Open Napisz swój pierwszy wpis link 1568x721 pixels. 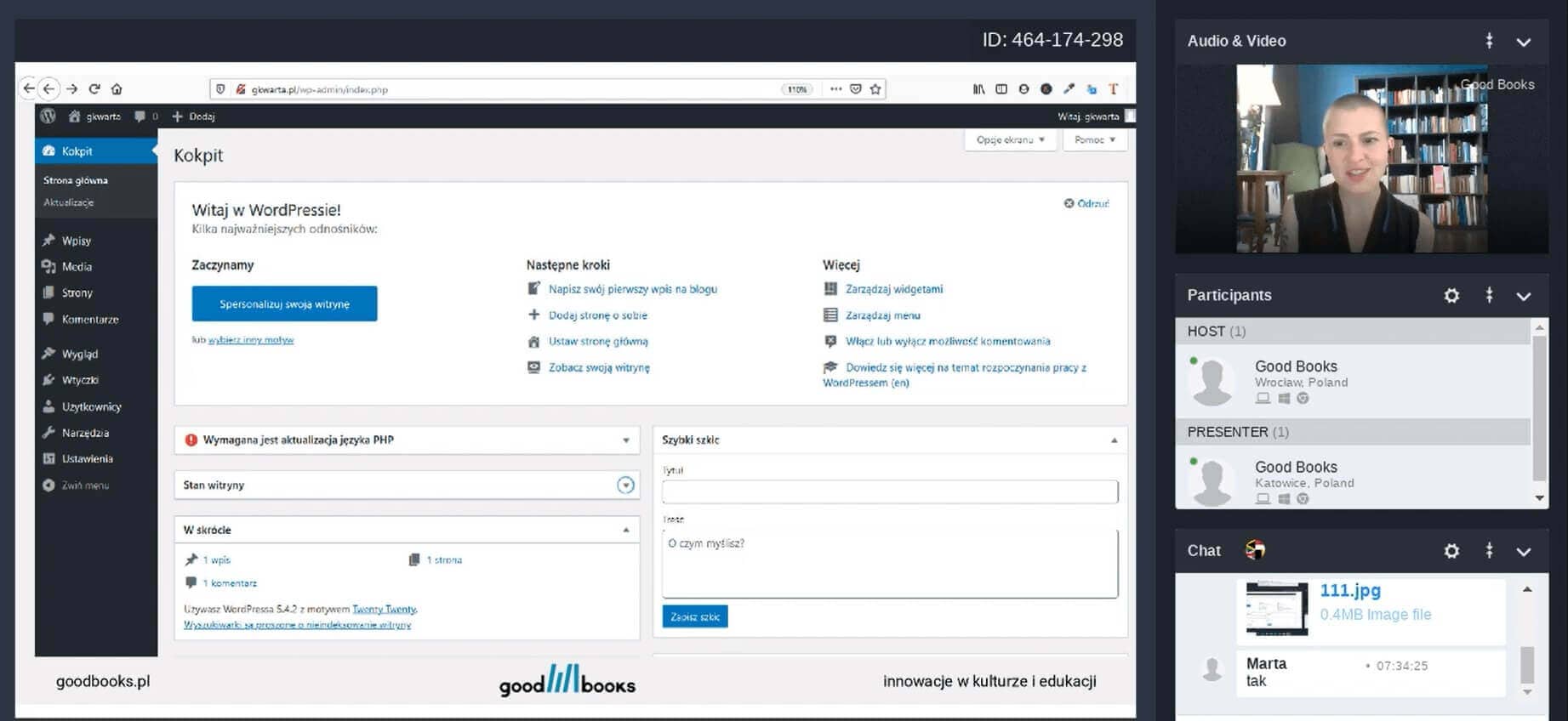[x=633, y=289]
